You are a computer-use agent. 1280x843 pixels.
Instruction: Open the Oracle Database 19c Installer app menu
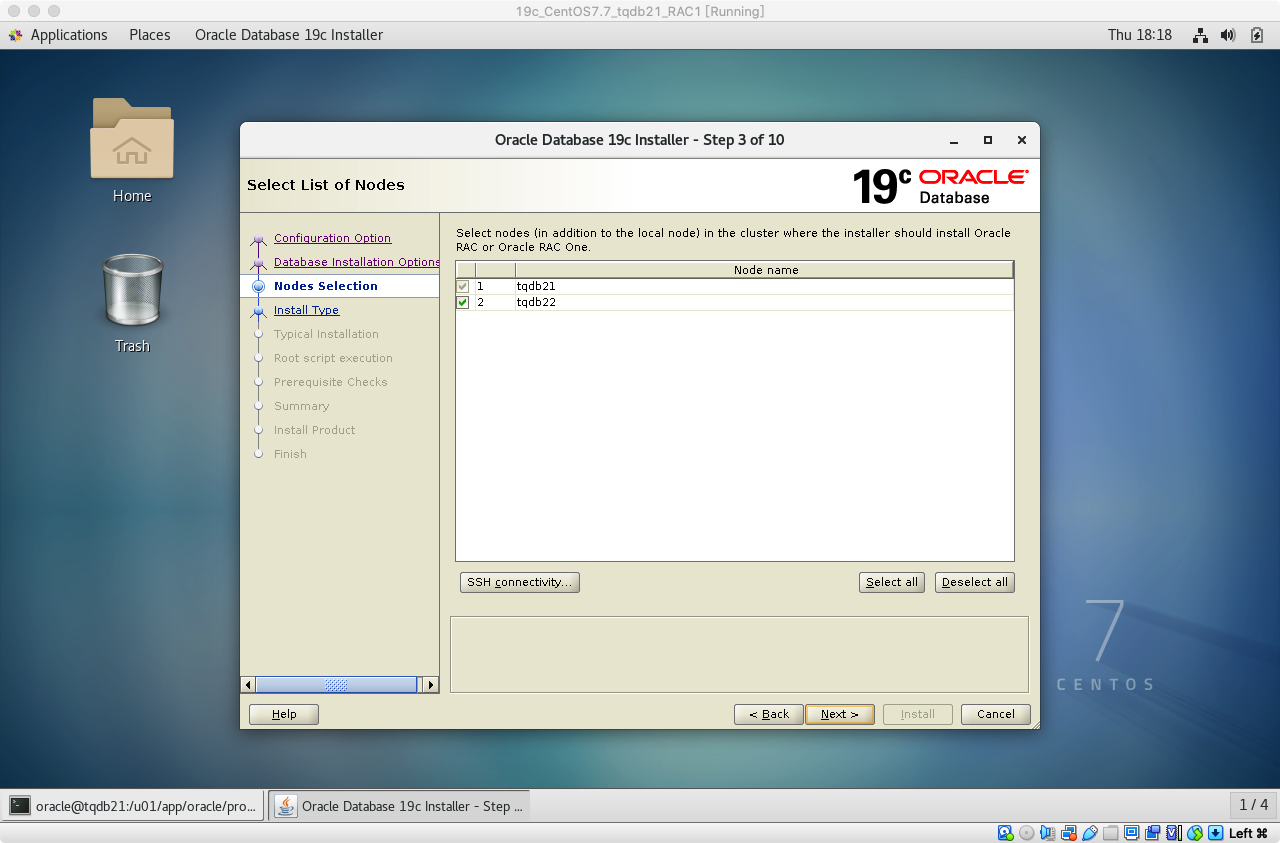click(x=289, y=35)
